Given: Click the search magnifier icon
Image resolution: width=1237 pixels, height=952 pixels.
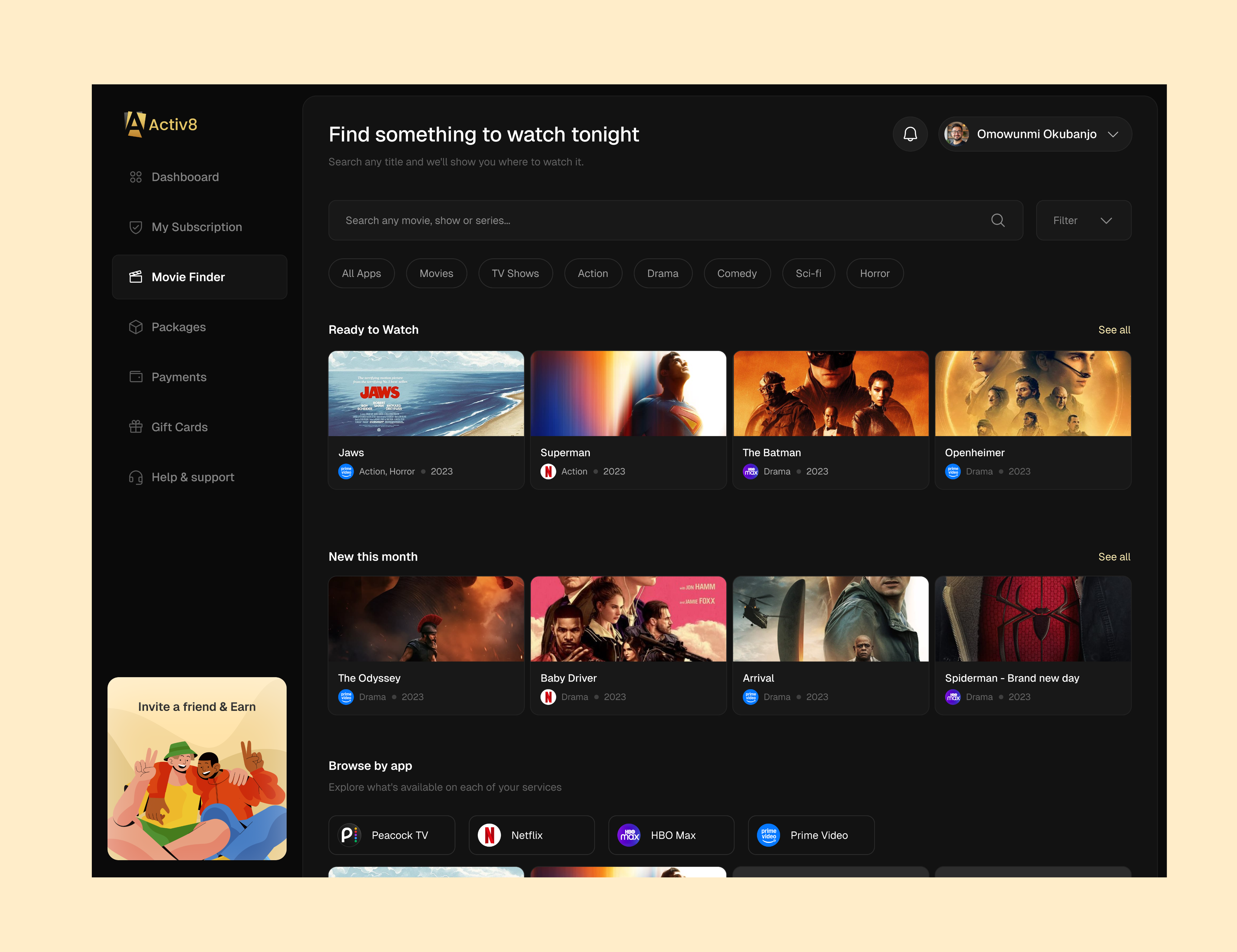Looking at the screenshot, I should pyautogui.click(x=998, y=220).
